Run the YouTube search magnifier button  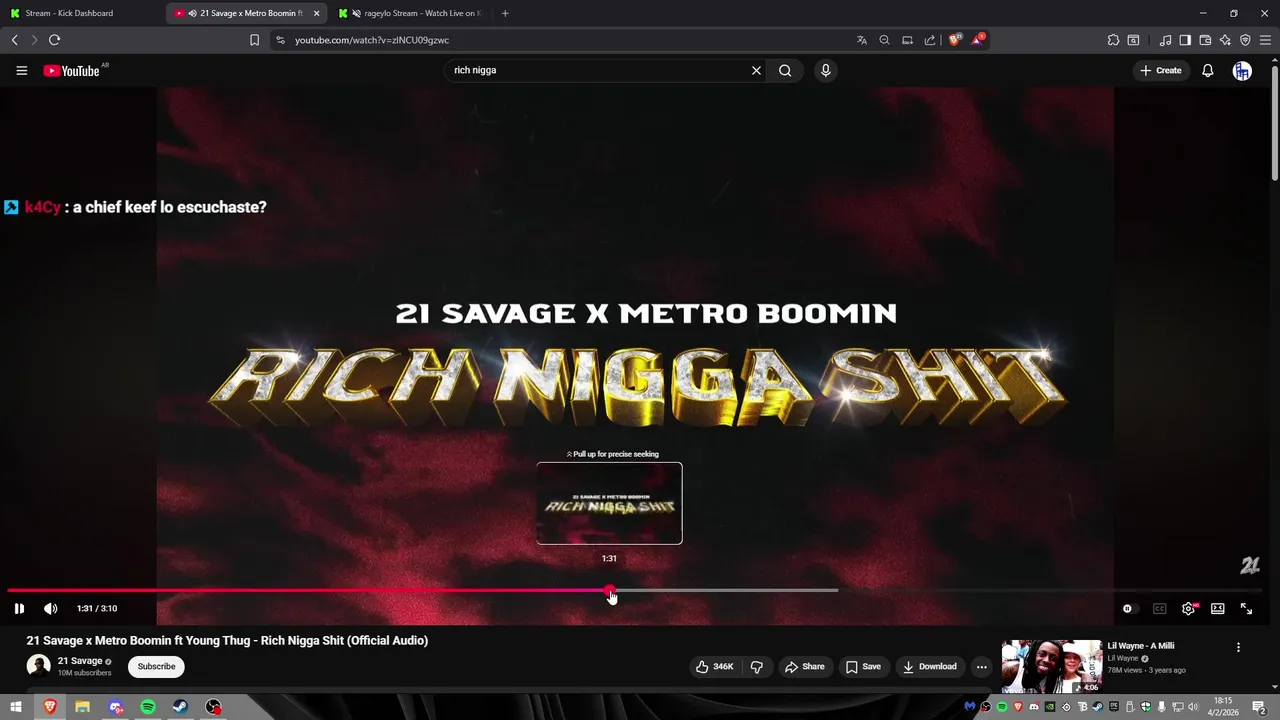[785, 70]
